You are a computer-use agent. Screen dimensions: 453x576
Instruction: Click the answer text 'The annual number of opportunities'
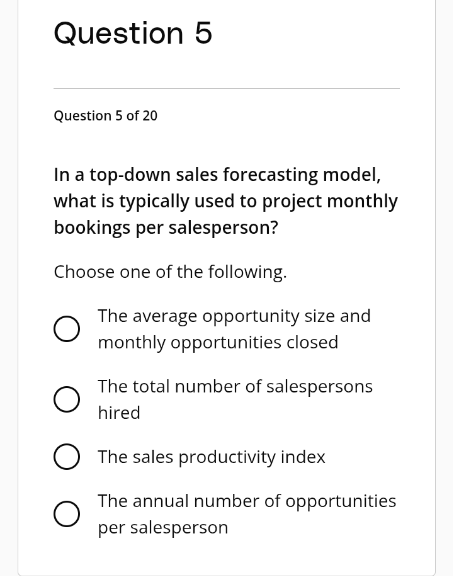click(x=247, y=501)
